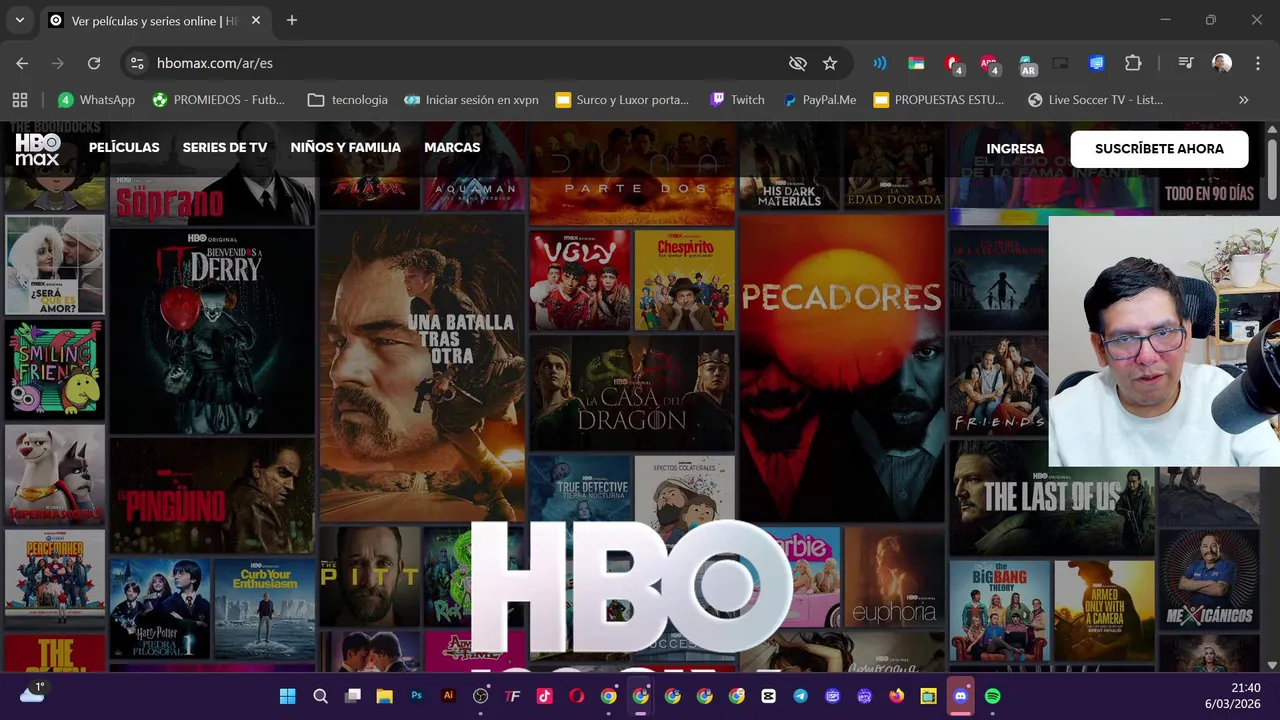Open the Chrome apps grid icon
The height and width of the screenshot is (720, 1280).
tap(20, 100)
